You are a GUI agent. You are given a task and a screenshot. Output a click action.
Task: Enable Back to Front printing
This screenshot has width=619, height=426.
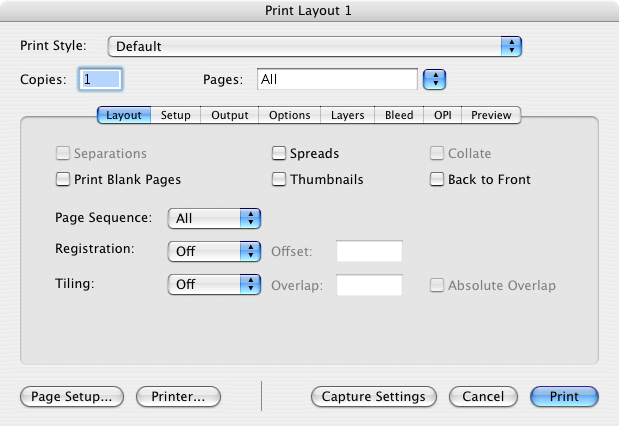point(437,180)
